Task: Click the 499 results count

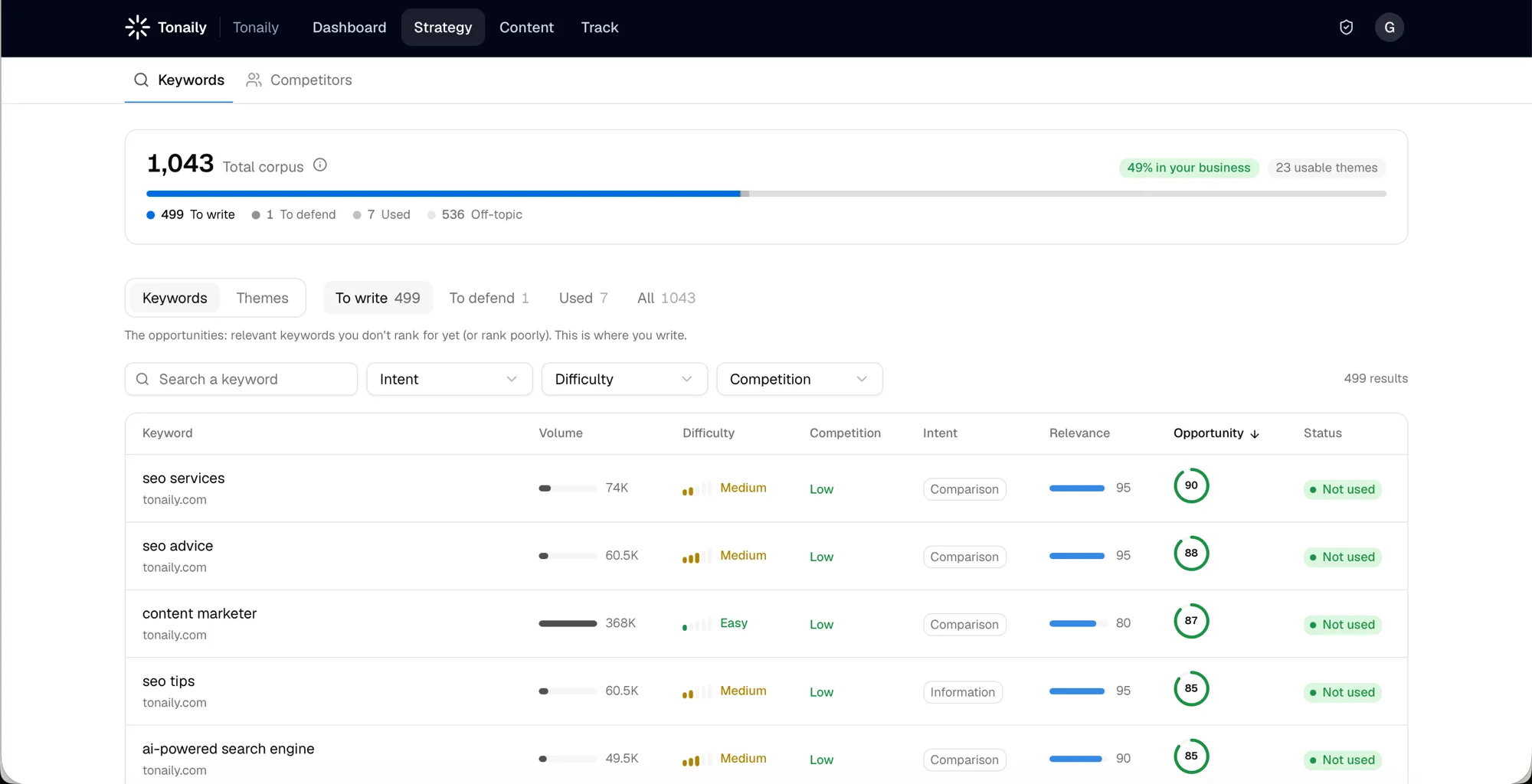Action: pyautogui.click(x=1376, y=378)
